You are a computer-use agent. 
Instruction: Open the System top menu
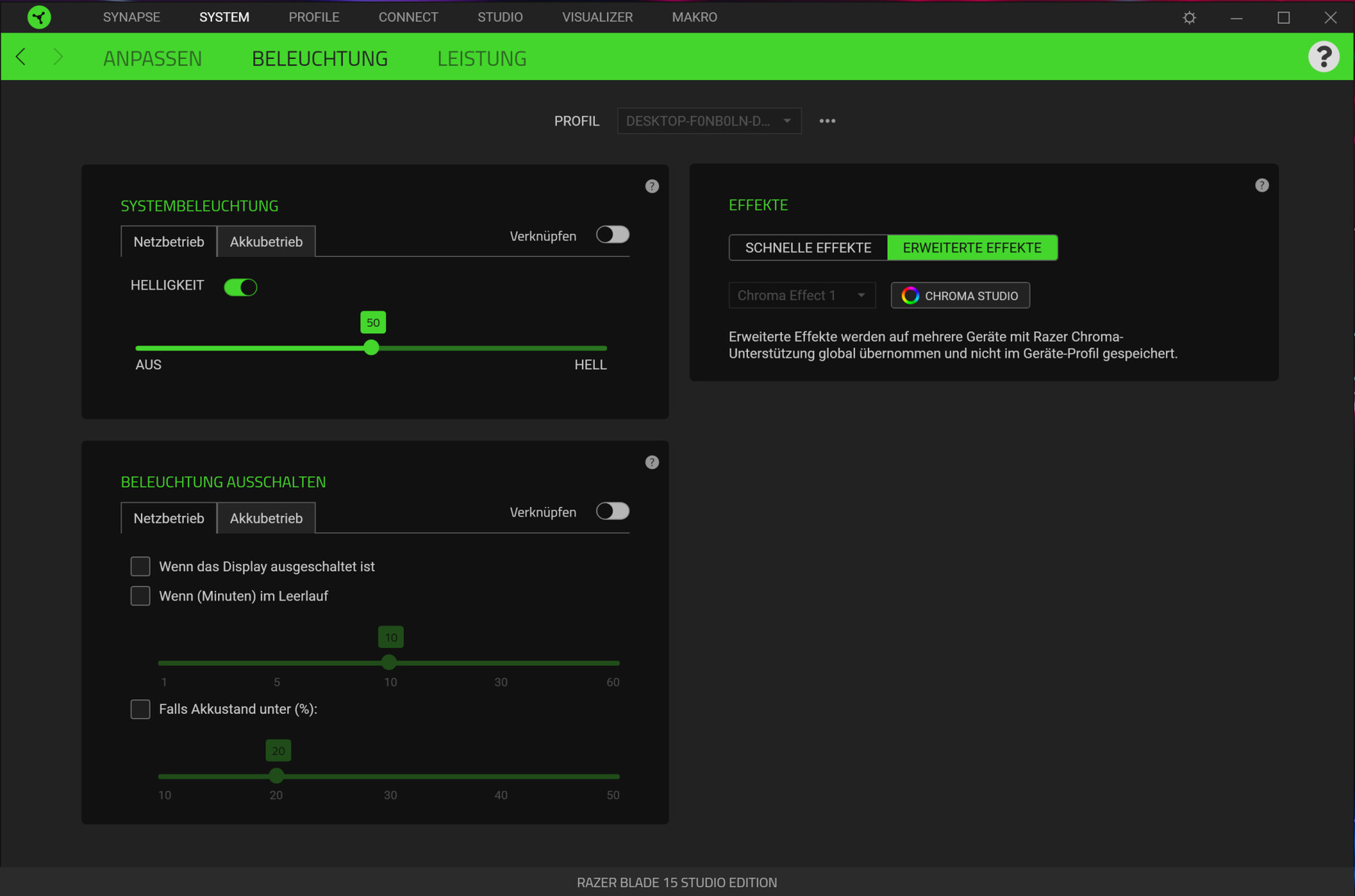pyautogui.click(x=224, y=17)
